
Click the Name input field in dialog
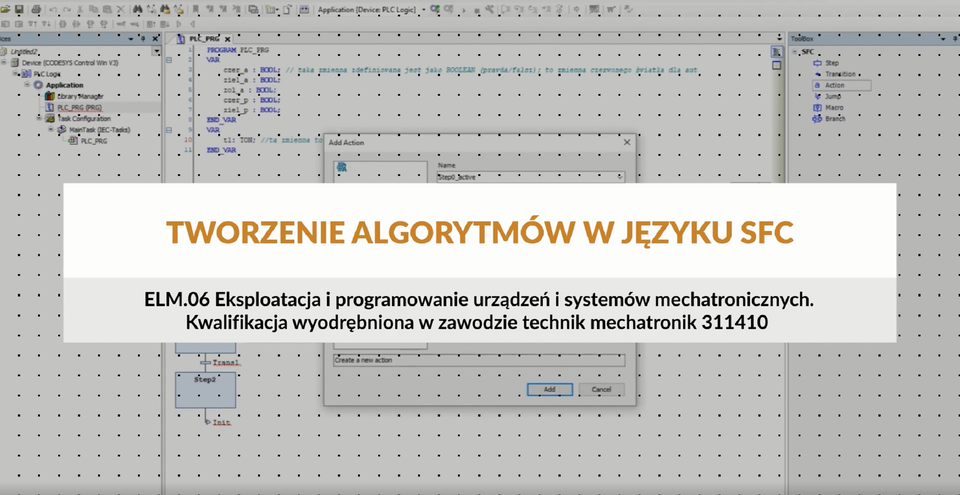click(x=530, y=176)
